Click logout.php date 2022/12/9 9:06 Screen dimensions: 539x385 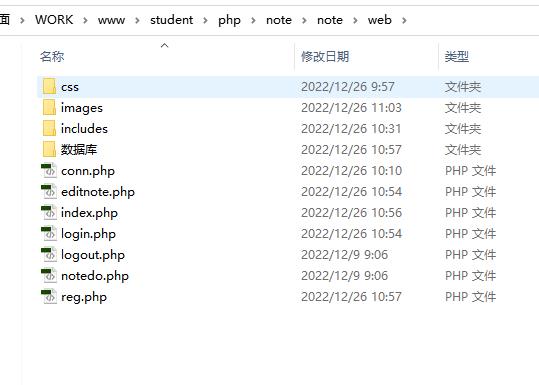point(344,254)
